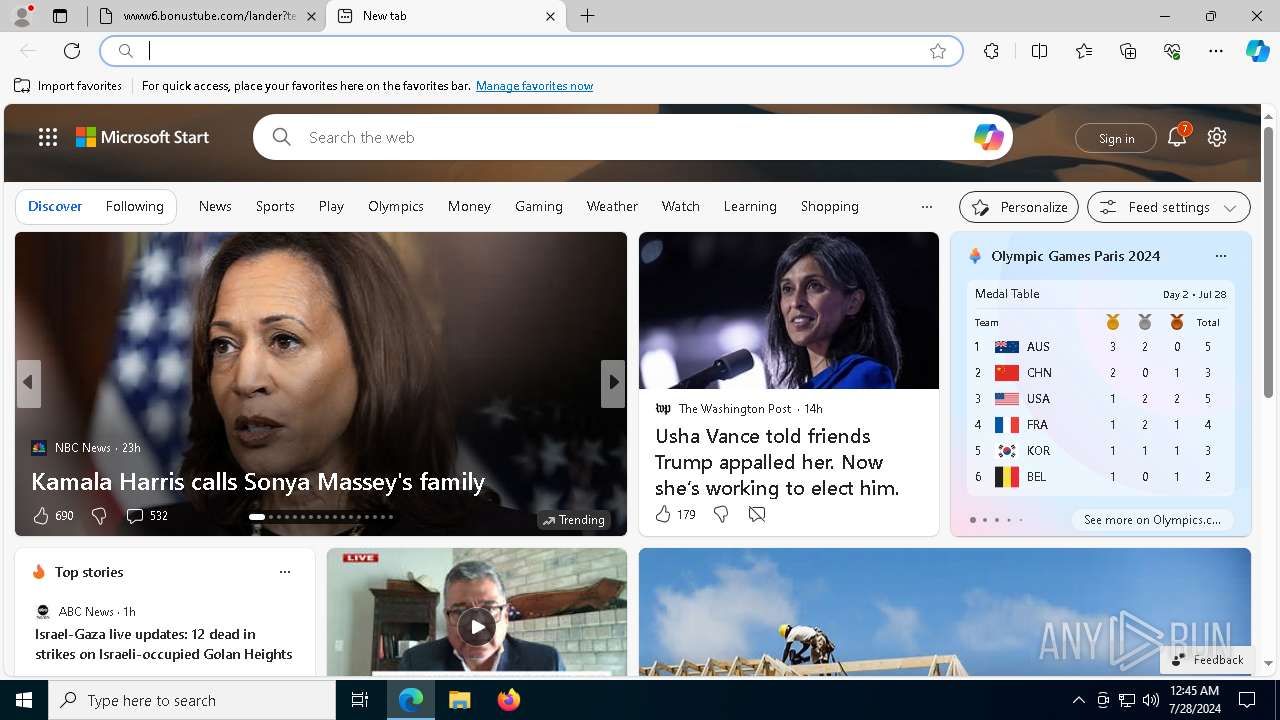Open Task View on the taskbar
Viewport: 1280px width, 720px height.
[360, 700]
